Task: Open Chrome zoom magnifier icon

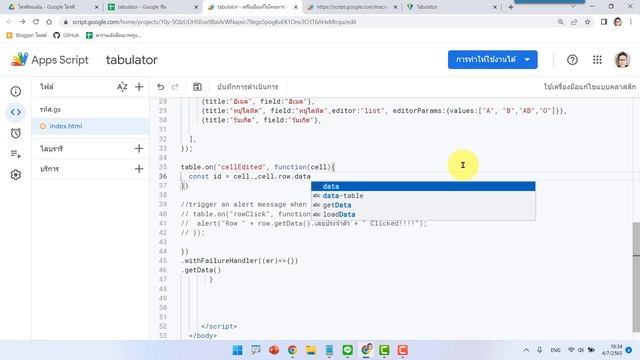Action: [x=560, y=22]
